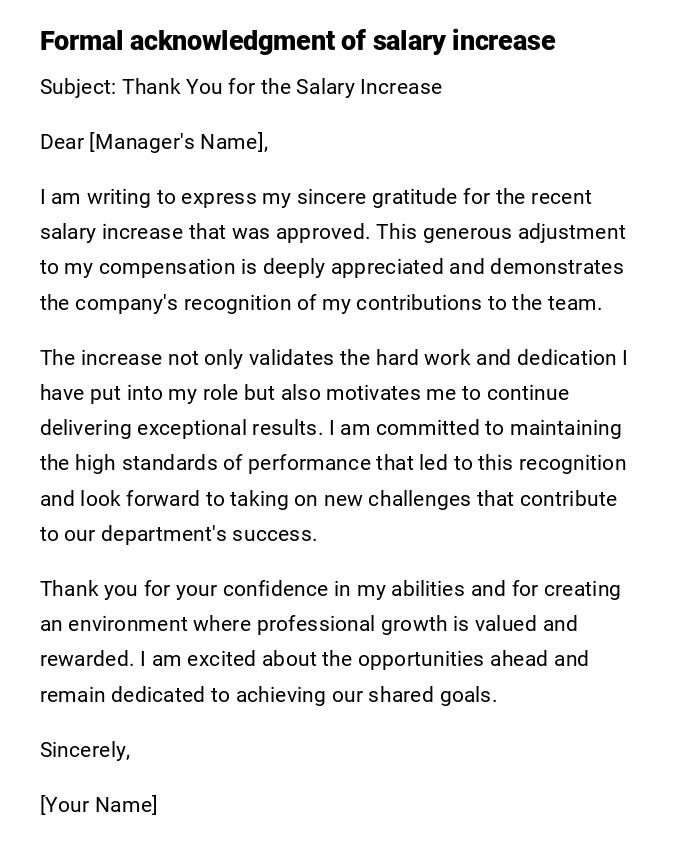
Task: Click "Thank You for the Salary Increase" text
Action: [282, 87]
